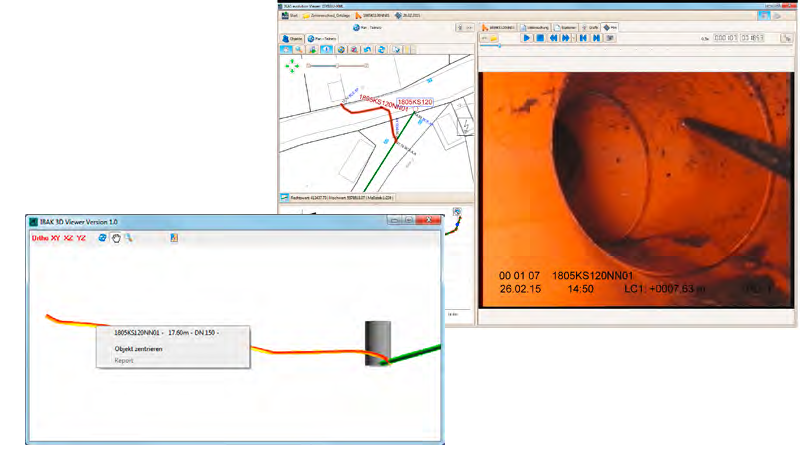Click the 1805KS120NN01 17.60m header entry

point(166,333)
